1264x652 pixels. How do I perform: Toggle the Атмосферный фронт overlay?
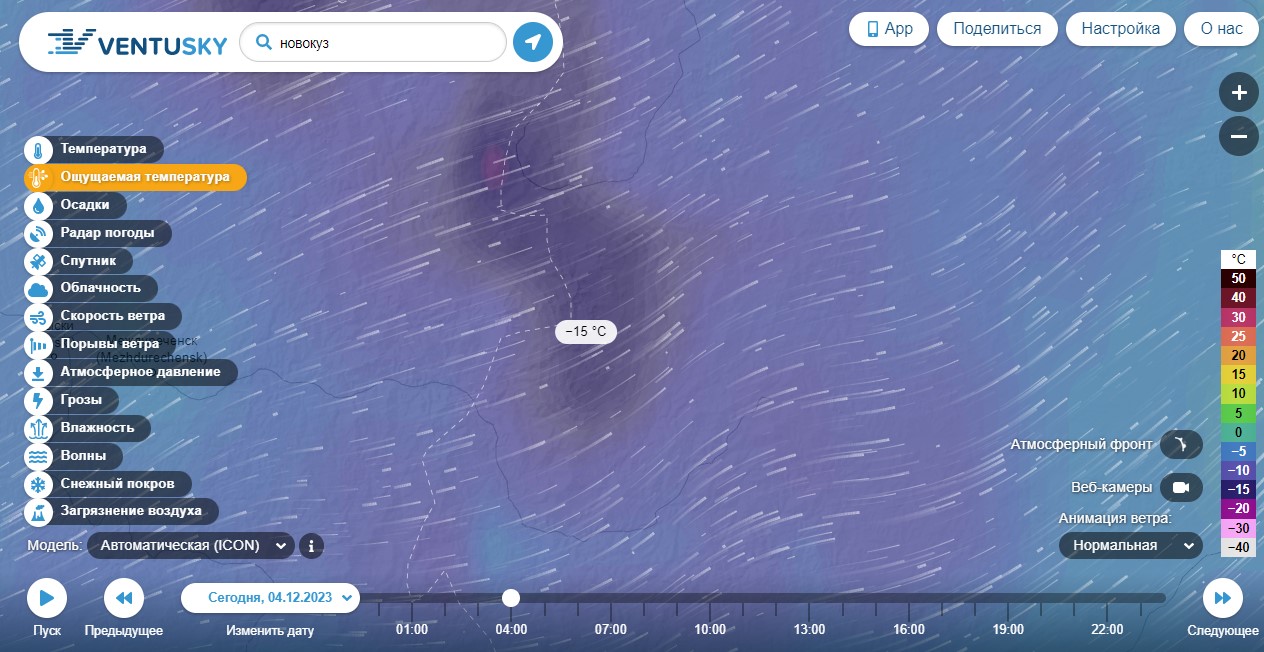[1181, 444]
